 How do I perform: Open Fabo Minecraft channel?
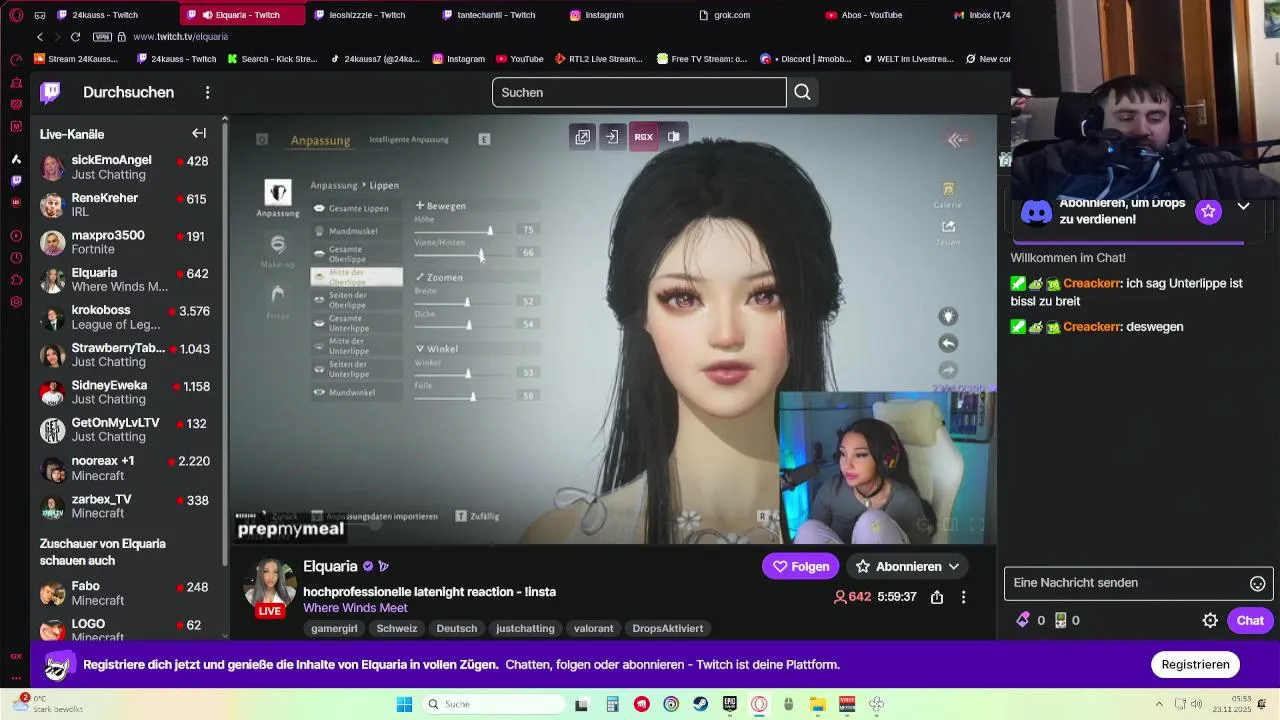click(125, 593)
